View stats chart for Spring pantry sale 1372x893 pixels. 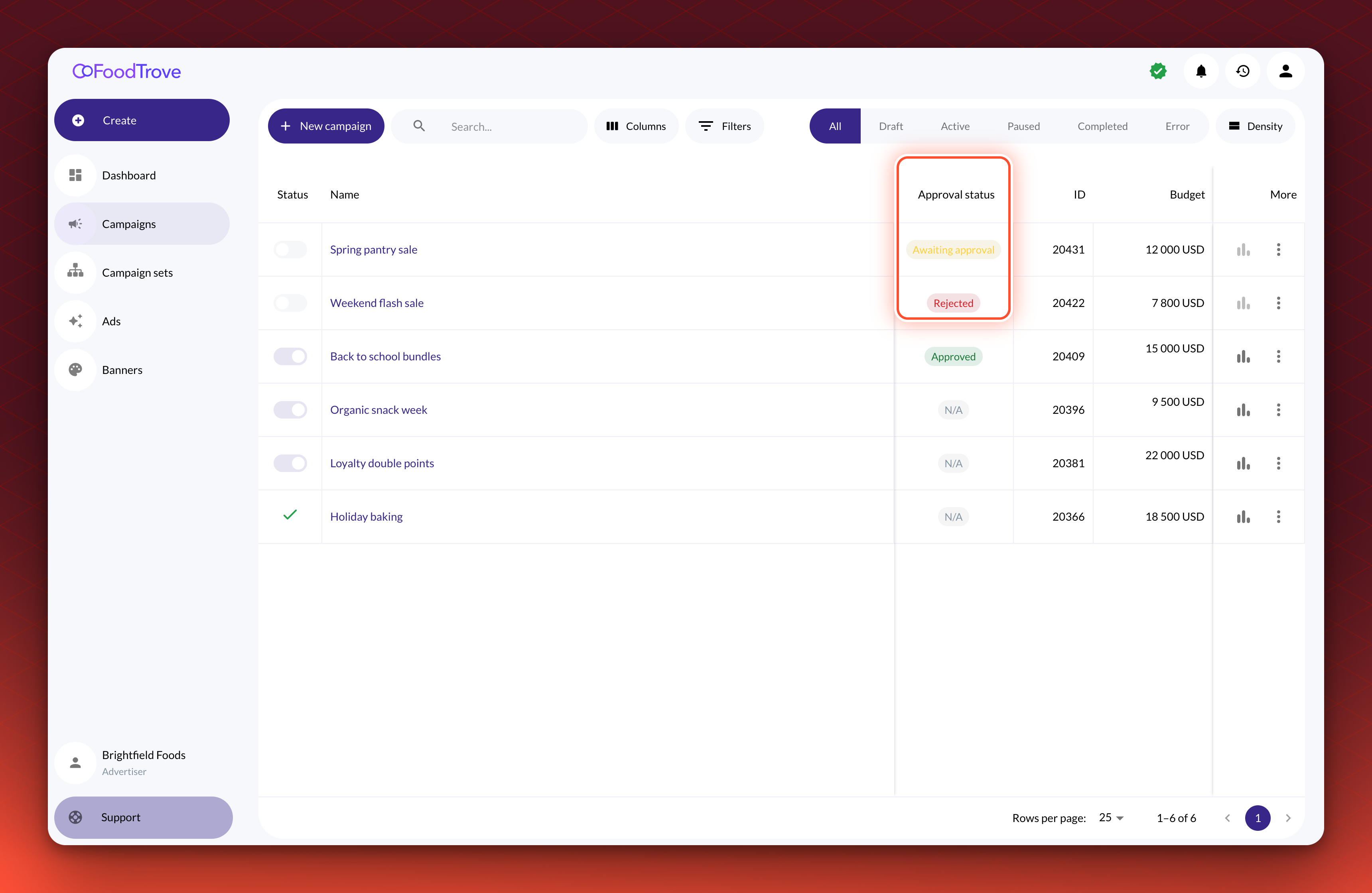(1243, 250)
